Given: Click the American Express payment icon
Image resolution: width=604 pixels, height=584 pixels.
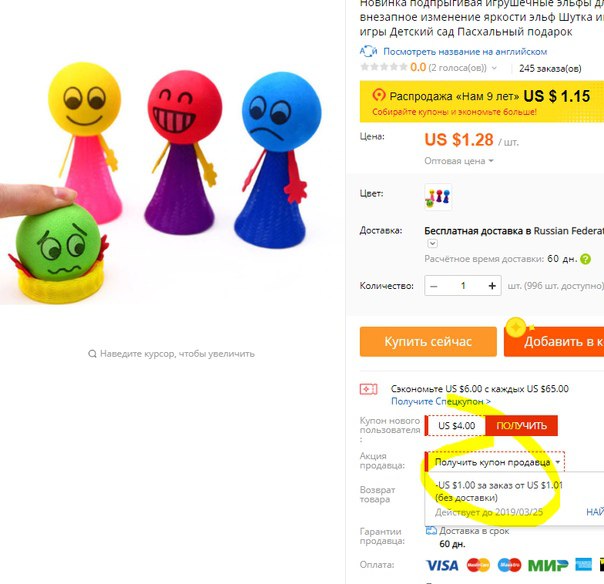Looking at the screenshot, I should point(584,564).
